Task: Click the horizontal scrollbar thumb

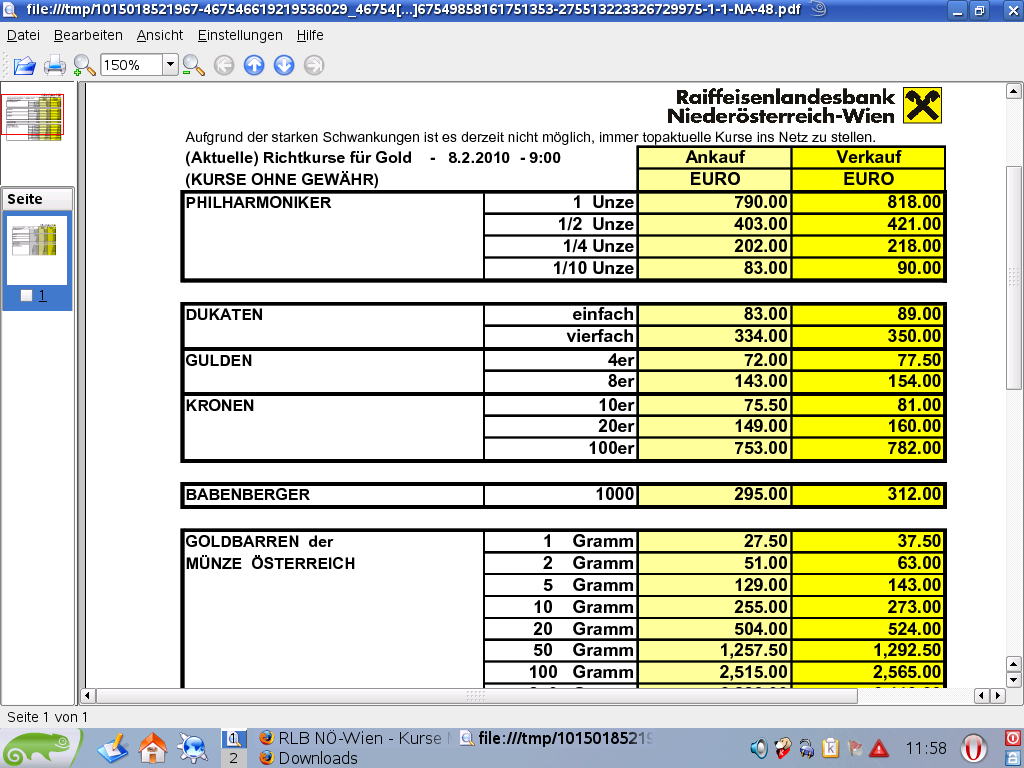Action: tap(477, 696)
